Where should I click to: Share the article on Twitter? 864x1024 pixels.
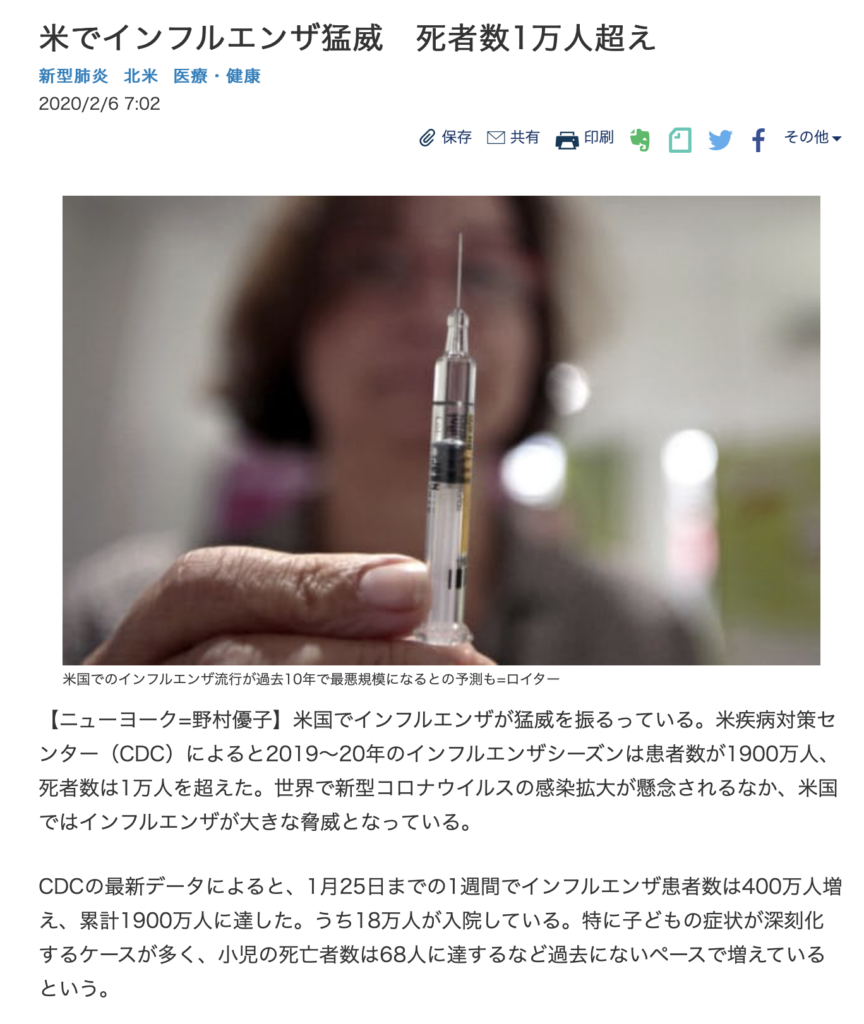pos(720,140)
